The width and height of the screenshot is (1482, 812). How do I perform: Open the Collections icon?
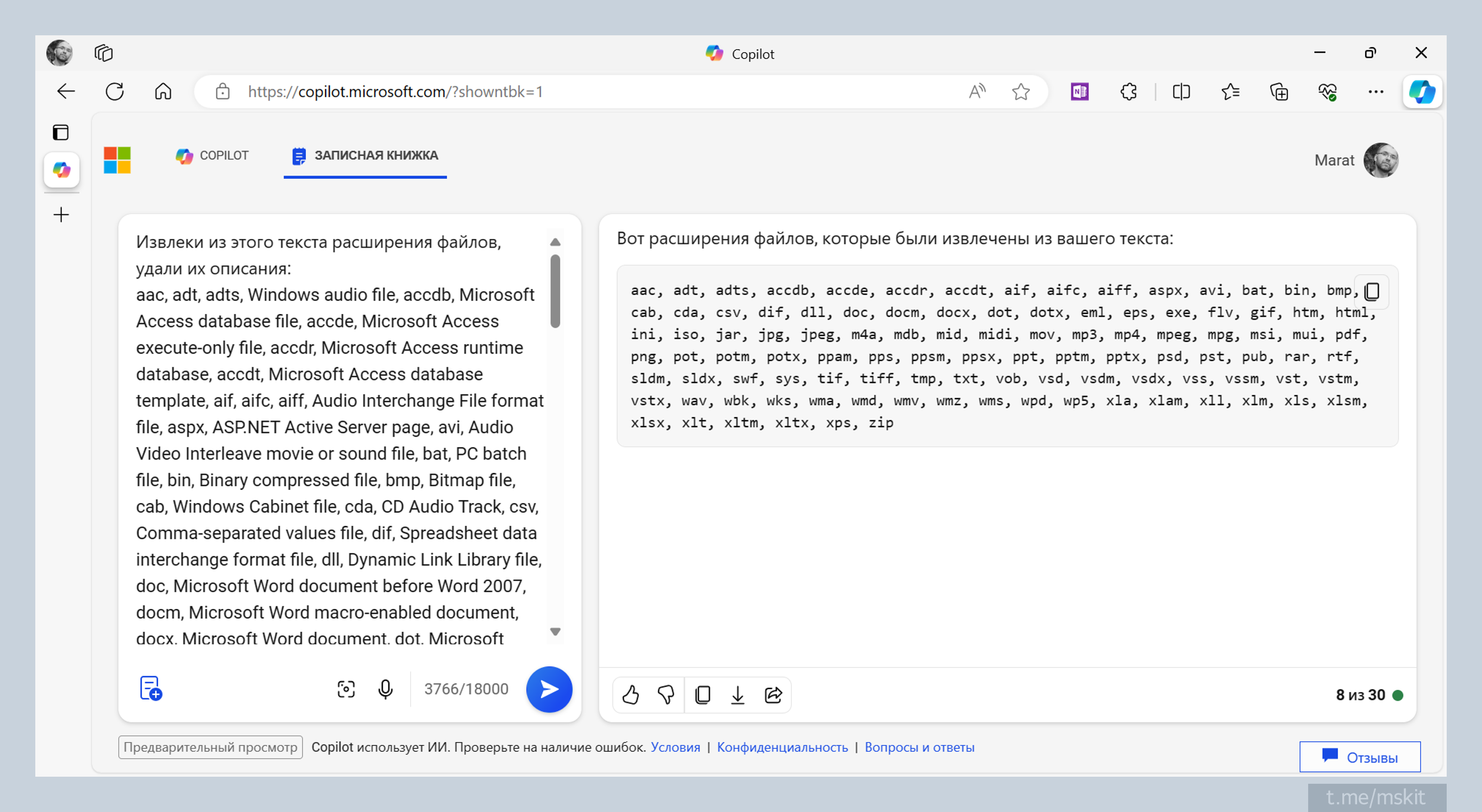[1279, 91]
